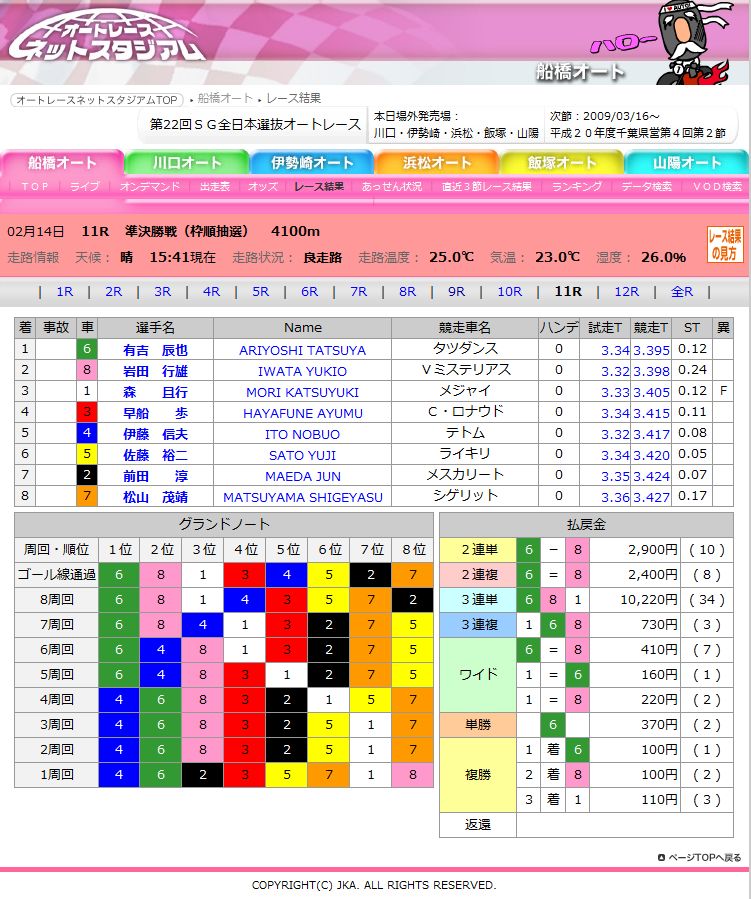The height and width of the screenshot is (899, 751).
Task: Click the ゴール線通過 row label
Action: (x=56, y=574)
